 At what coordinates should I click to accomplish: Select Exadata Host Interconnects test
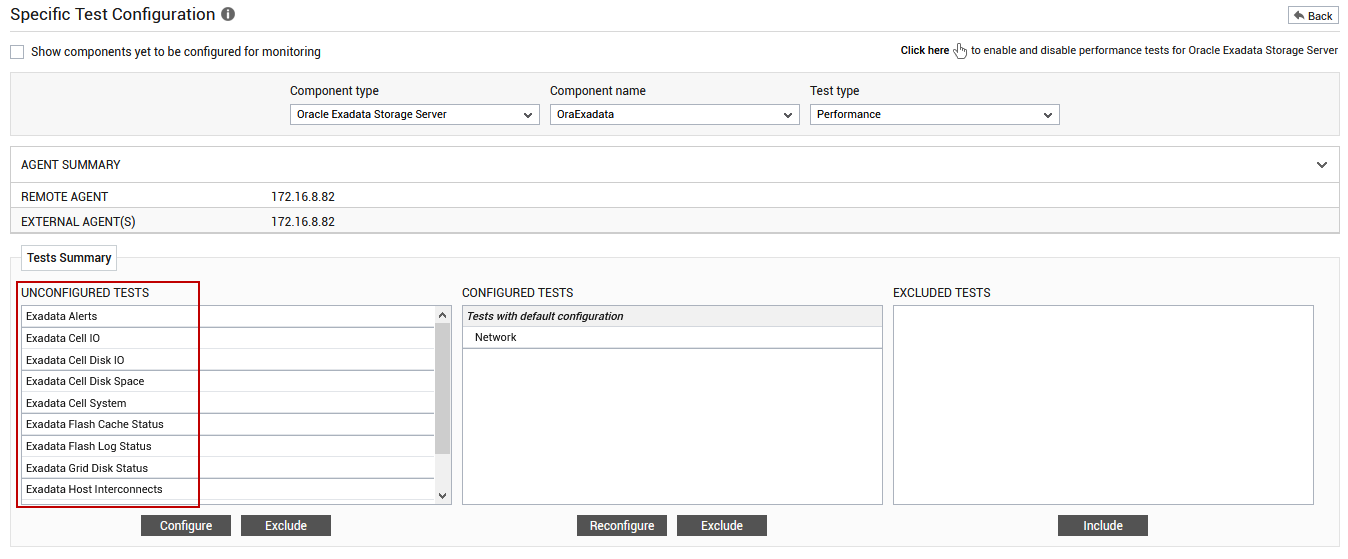coord(228,489)
